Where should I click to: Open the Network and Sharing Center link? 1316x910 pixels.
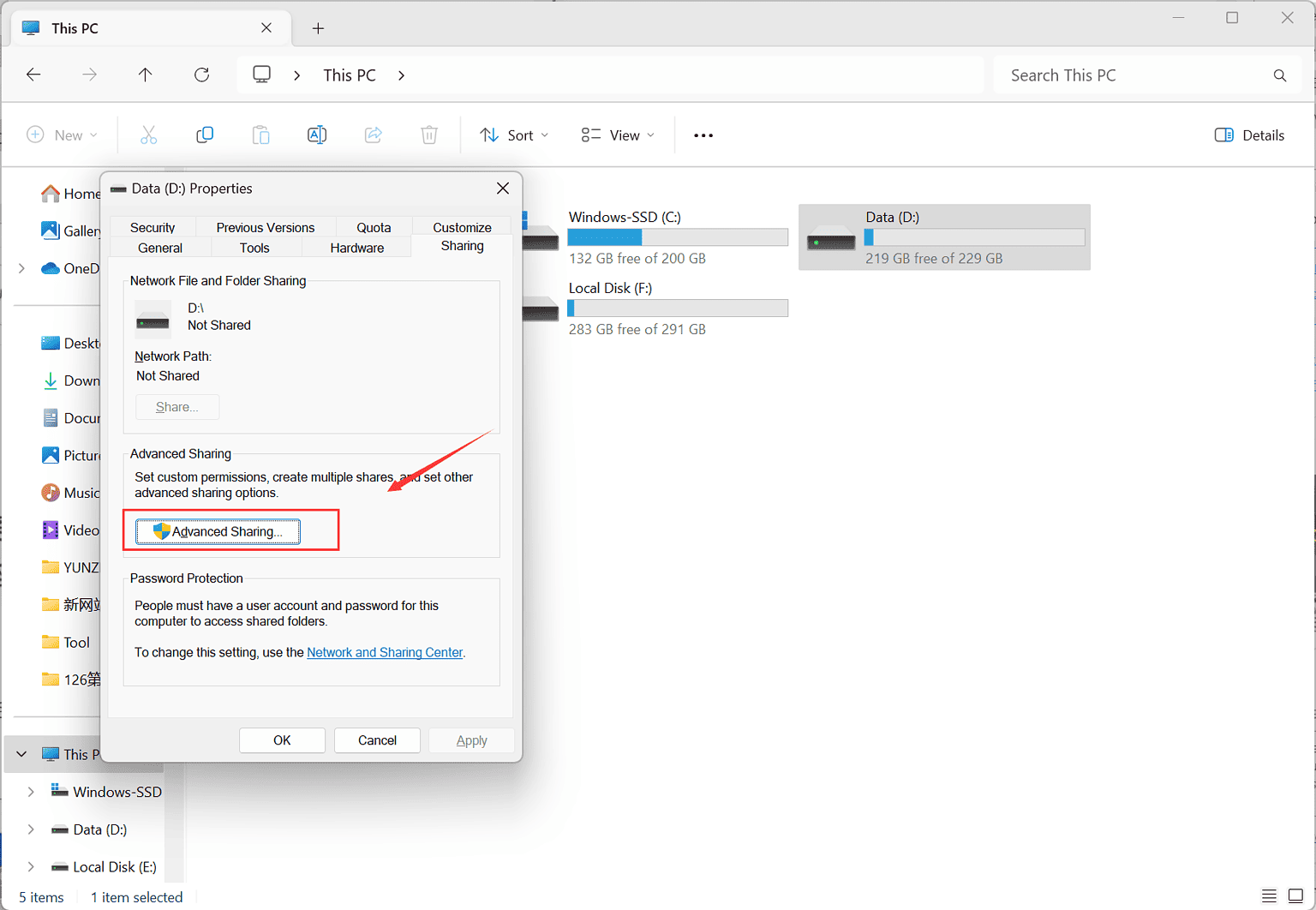[385, 652]
